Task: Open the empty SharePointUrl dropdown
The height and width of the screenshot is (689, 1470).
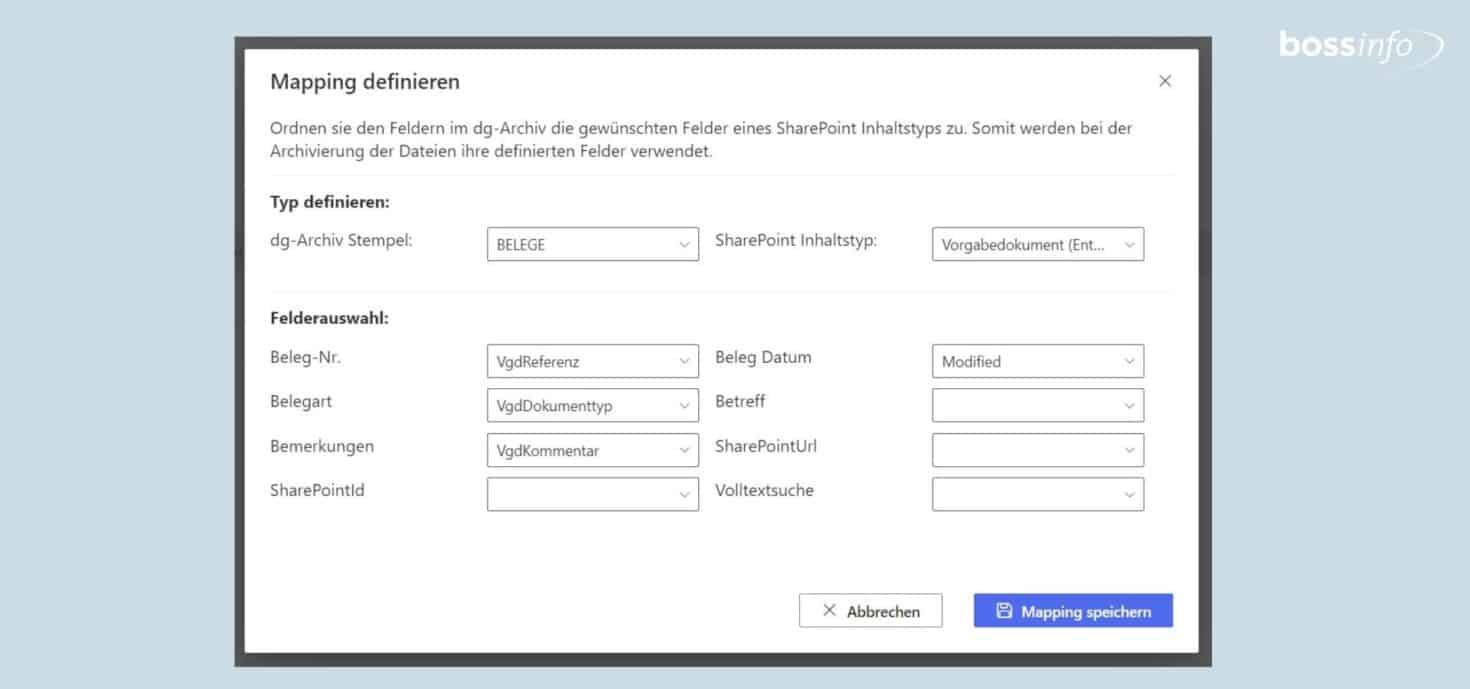Action: point(1037,450)
